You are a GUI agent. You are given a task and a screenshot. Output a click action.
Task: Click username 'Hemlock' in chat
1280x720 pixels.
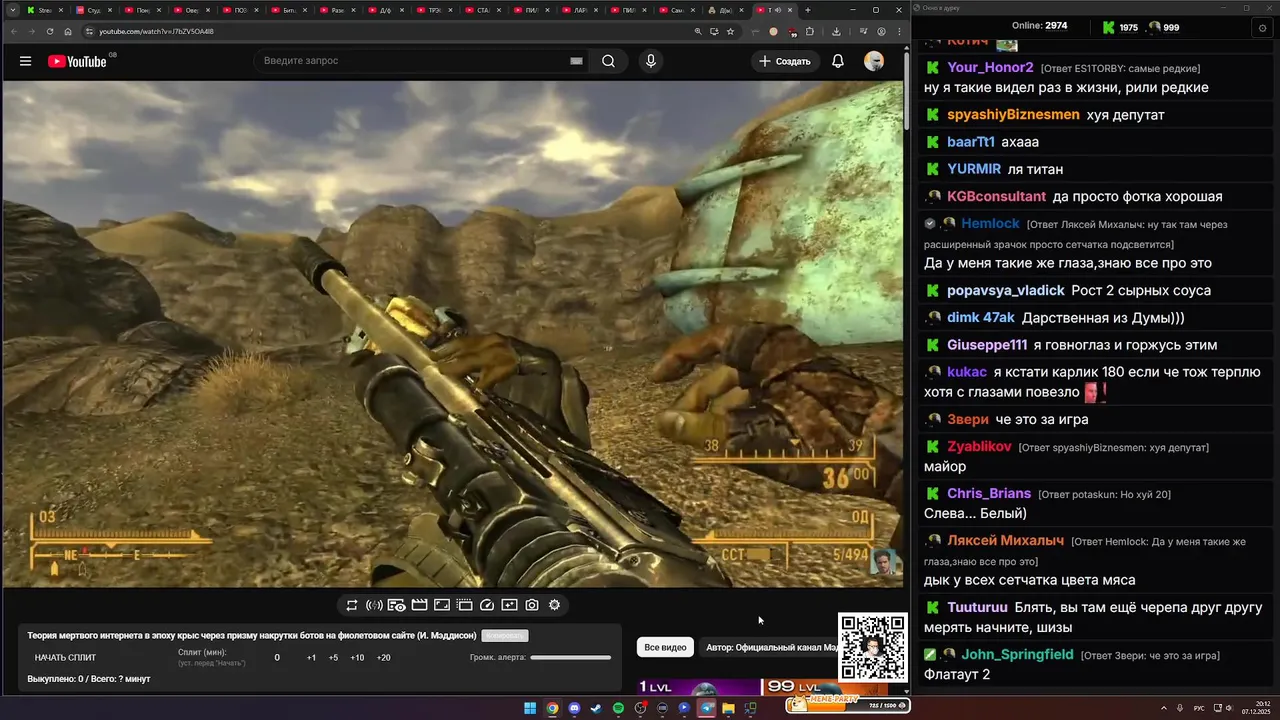pos(990,223)
